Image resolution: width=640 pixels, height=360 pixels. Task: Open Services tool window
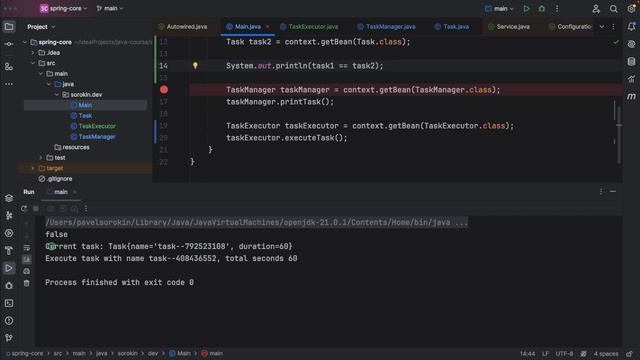pos(9,233)
